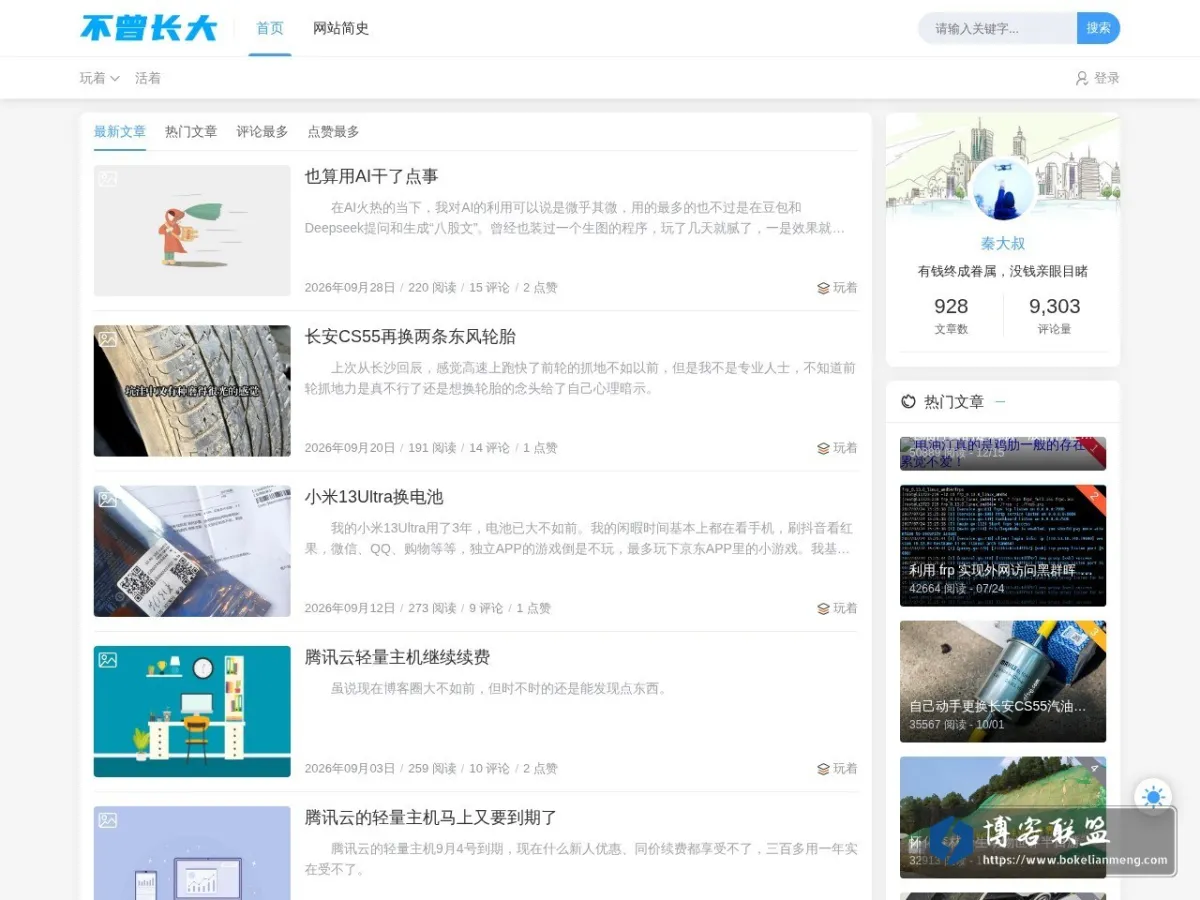1200x900 pixels.
Task: Click the 热门文章 fire icon
Action: point(908,401)
